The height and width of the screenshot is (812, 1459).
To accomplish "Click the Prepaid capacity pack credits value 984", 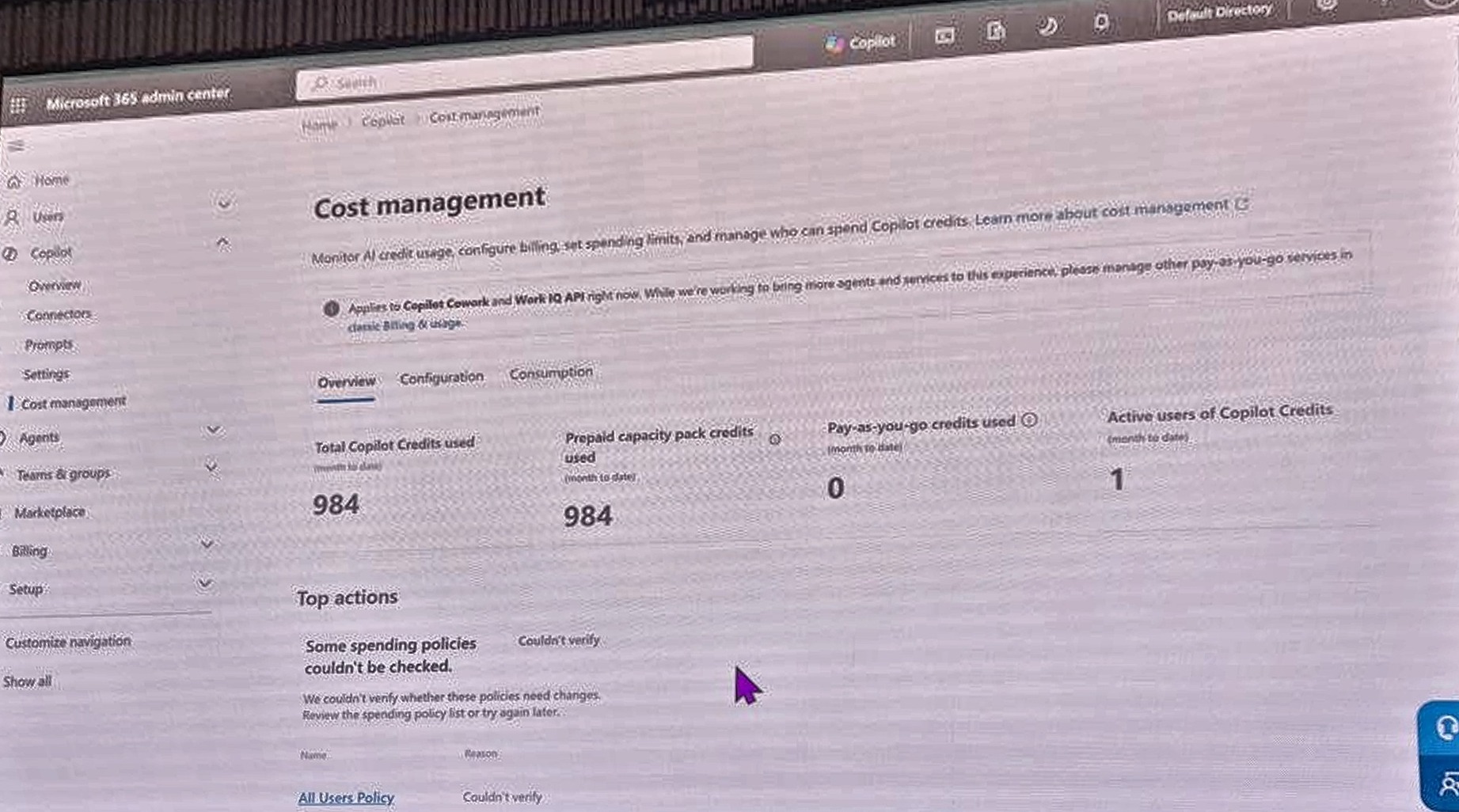I will (587, 517).
